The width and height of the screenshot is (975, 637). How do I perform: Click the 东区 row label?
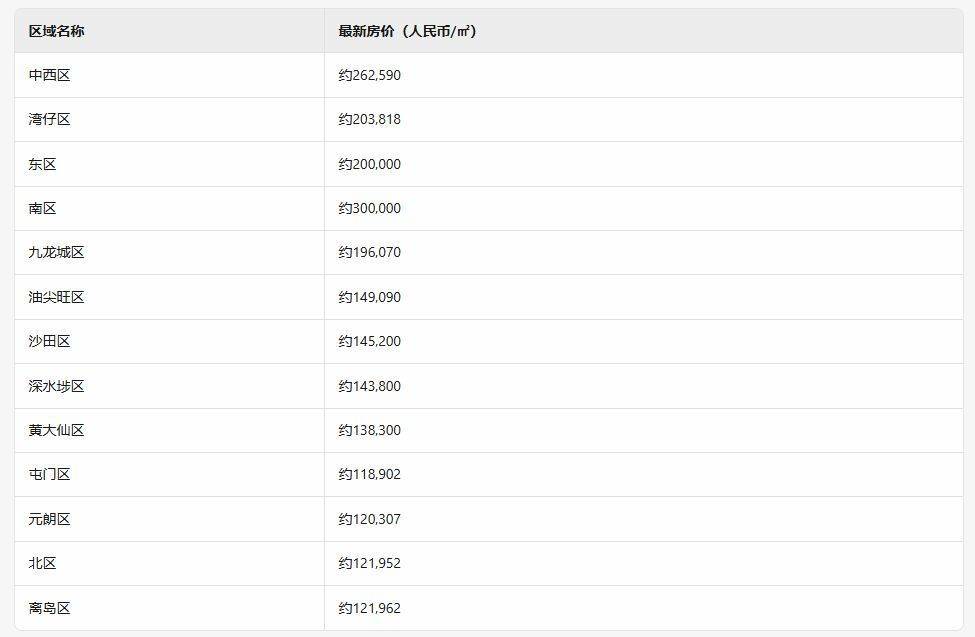[x=43, y=164]
